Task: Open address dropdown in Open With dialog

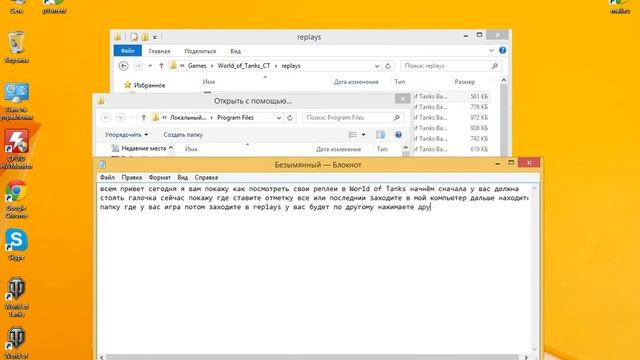Action: [x=279, y=118]
